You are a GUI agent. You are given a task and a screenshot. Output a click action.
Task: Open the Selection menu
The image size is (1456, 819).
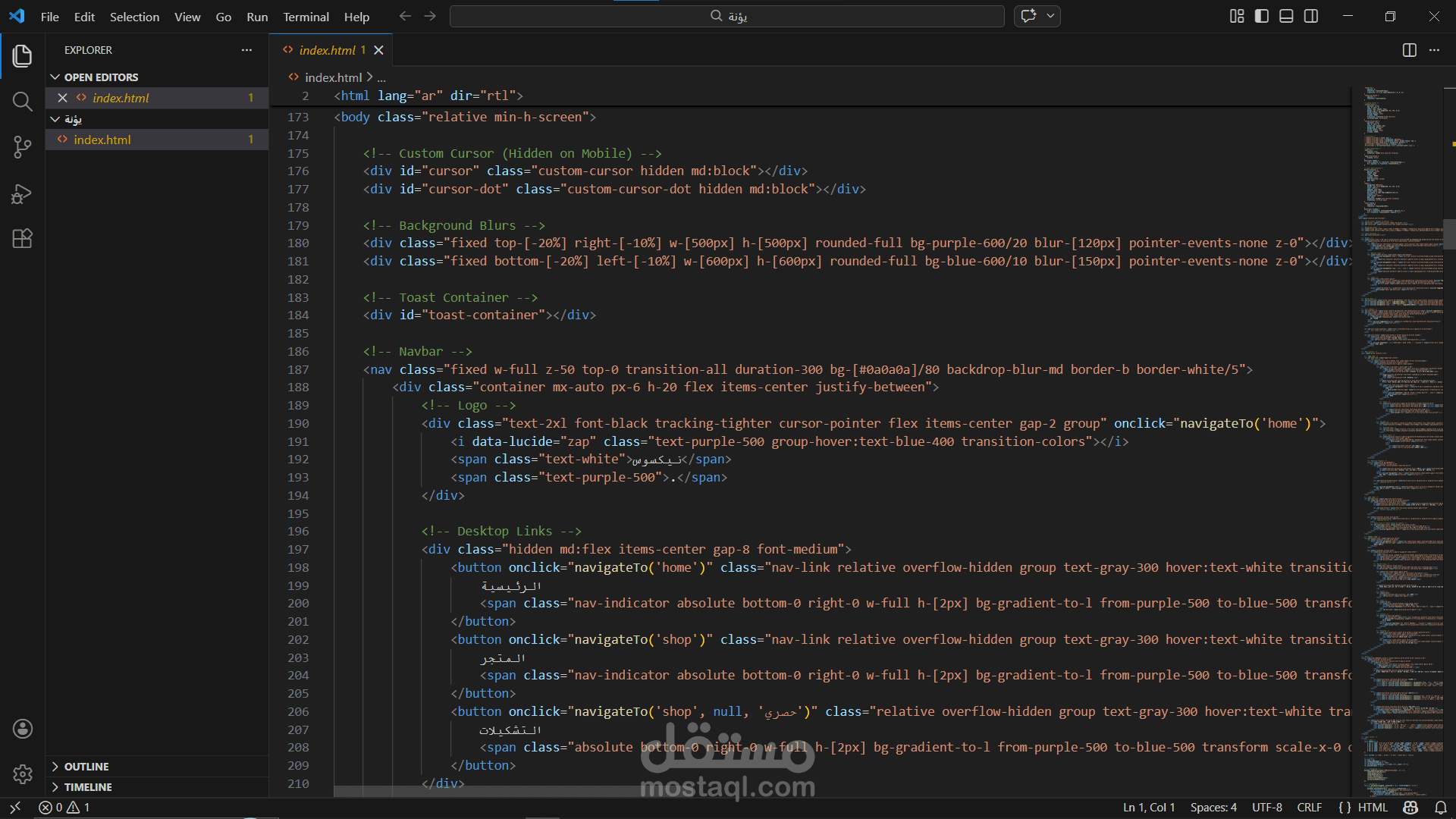[134, 17]
